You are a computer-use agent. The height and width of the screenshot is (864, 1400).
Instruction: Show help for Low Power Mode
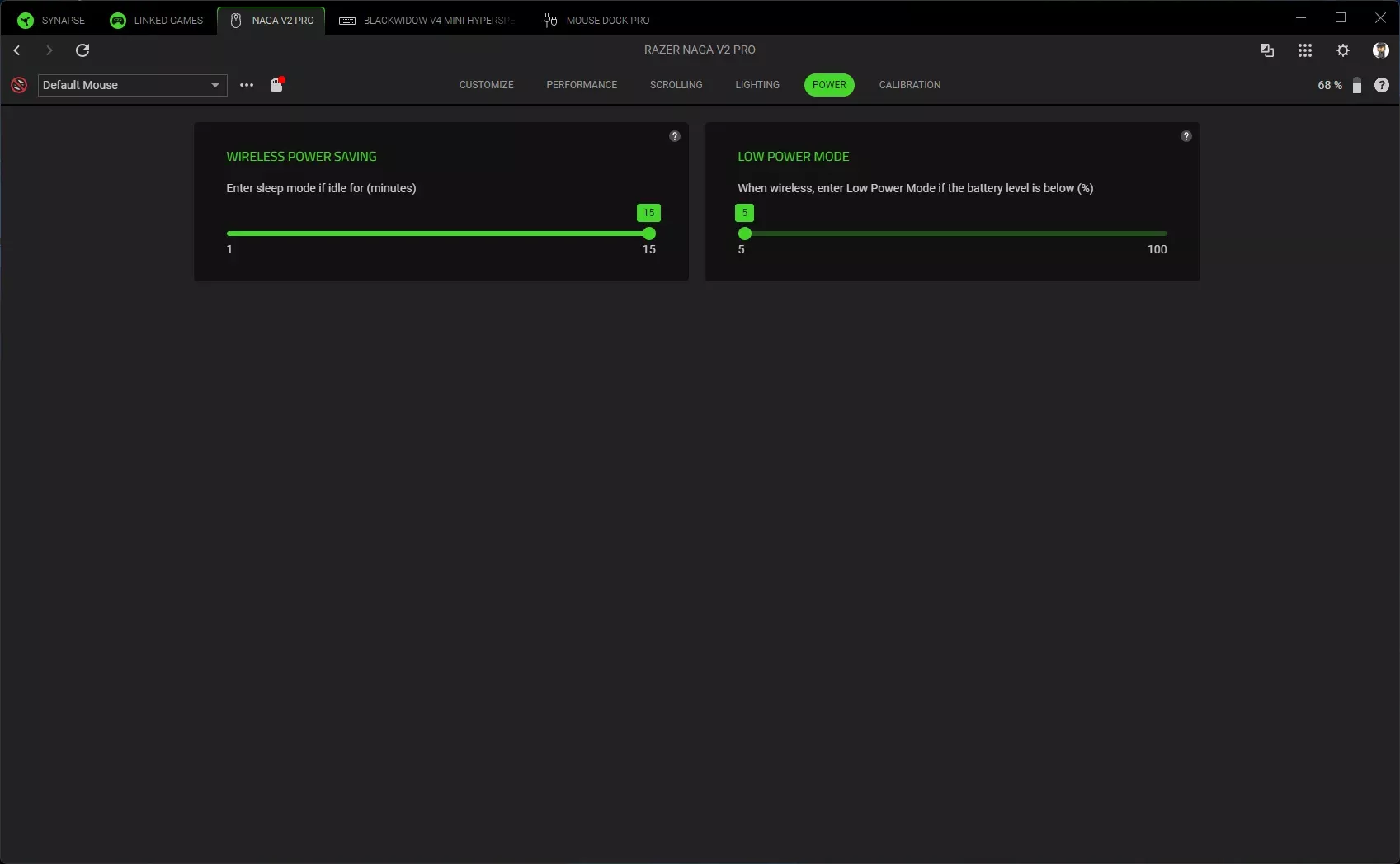point(1186,136)
